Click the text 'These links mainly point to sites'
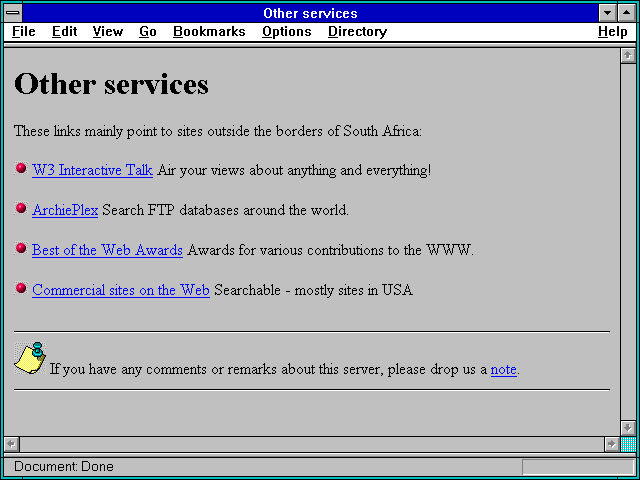Screen dimensions: 640x480 point(109,131)
